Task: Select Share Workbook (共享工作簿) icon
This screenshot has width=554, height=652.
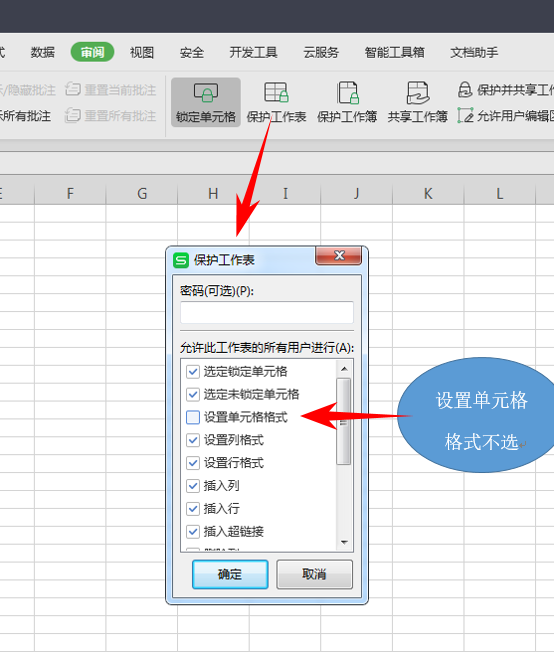Action: pyautogui.click(x=418, y=92)
